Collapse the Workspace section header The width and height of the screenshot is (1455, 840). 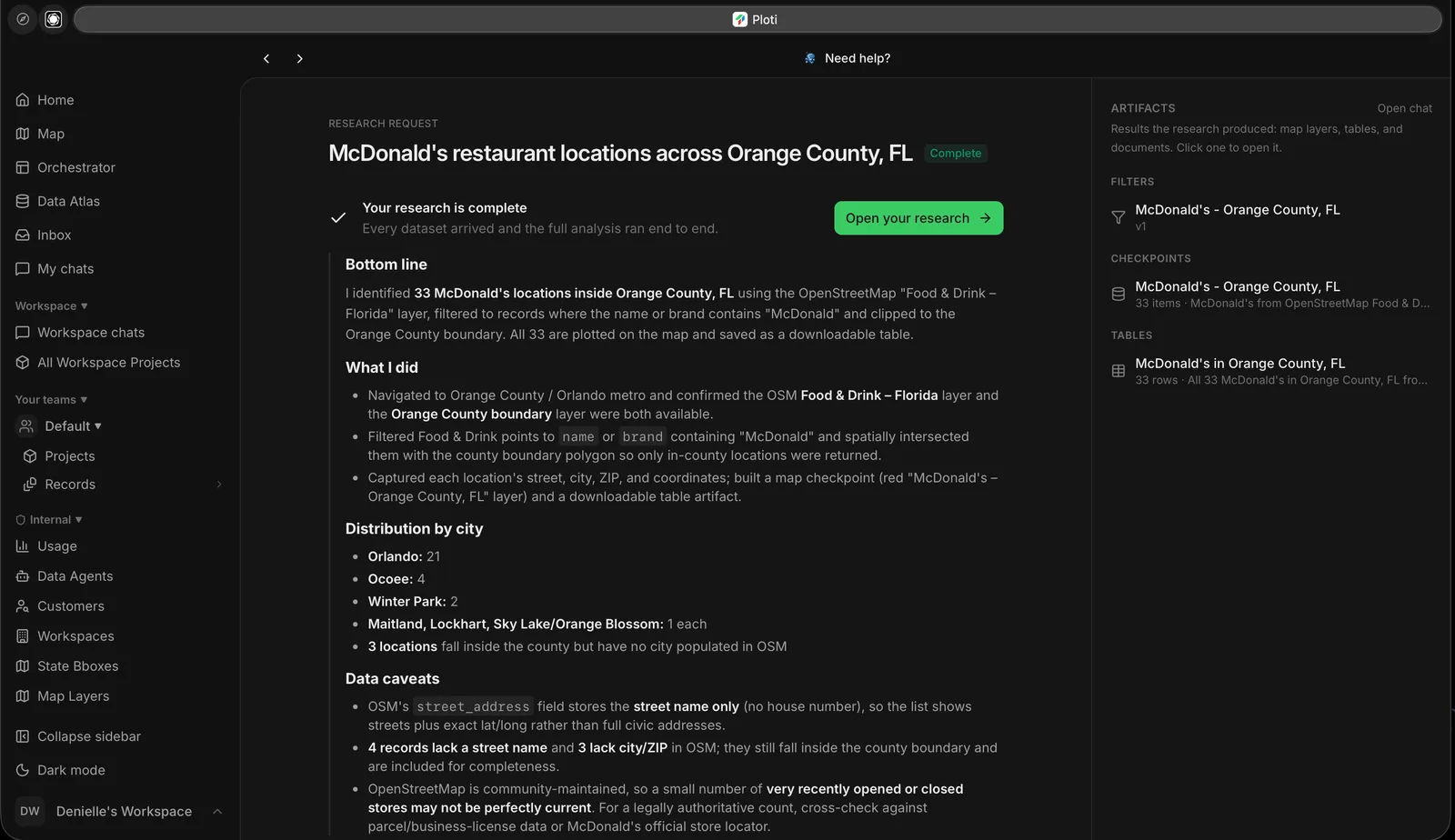point(52,306)
